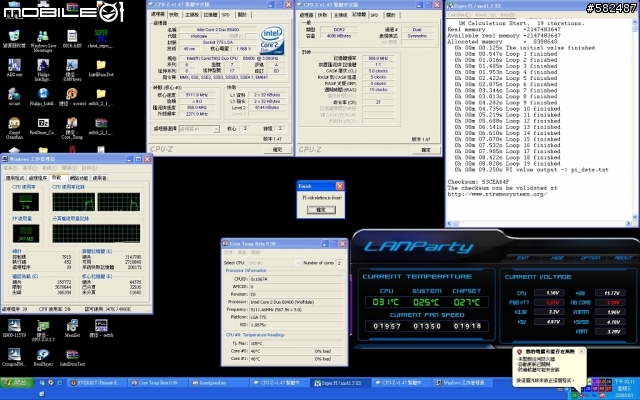This screenshot has width=640, height=400.
Task: Open OPTION in the LANParty monitor
Action: pyautogui.click(x=590, y=258)
